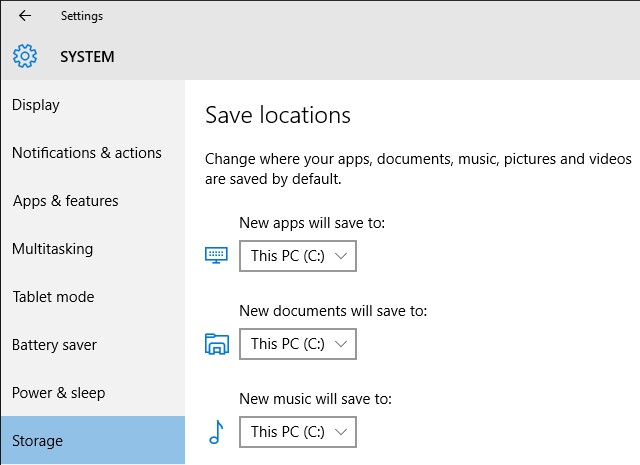Click the chevron on the apps drive dropdown
Viewport: 640px width, 465px height.
point(342,256)
